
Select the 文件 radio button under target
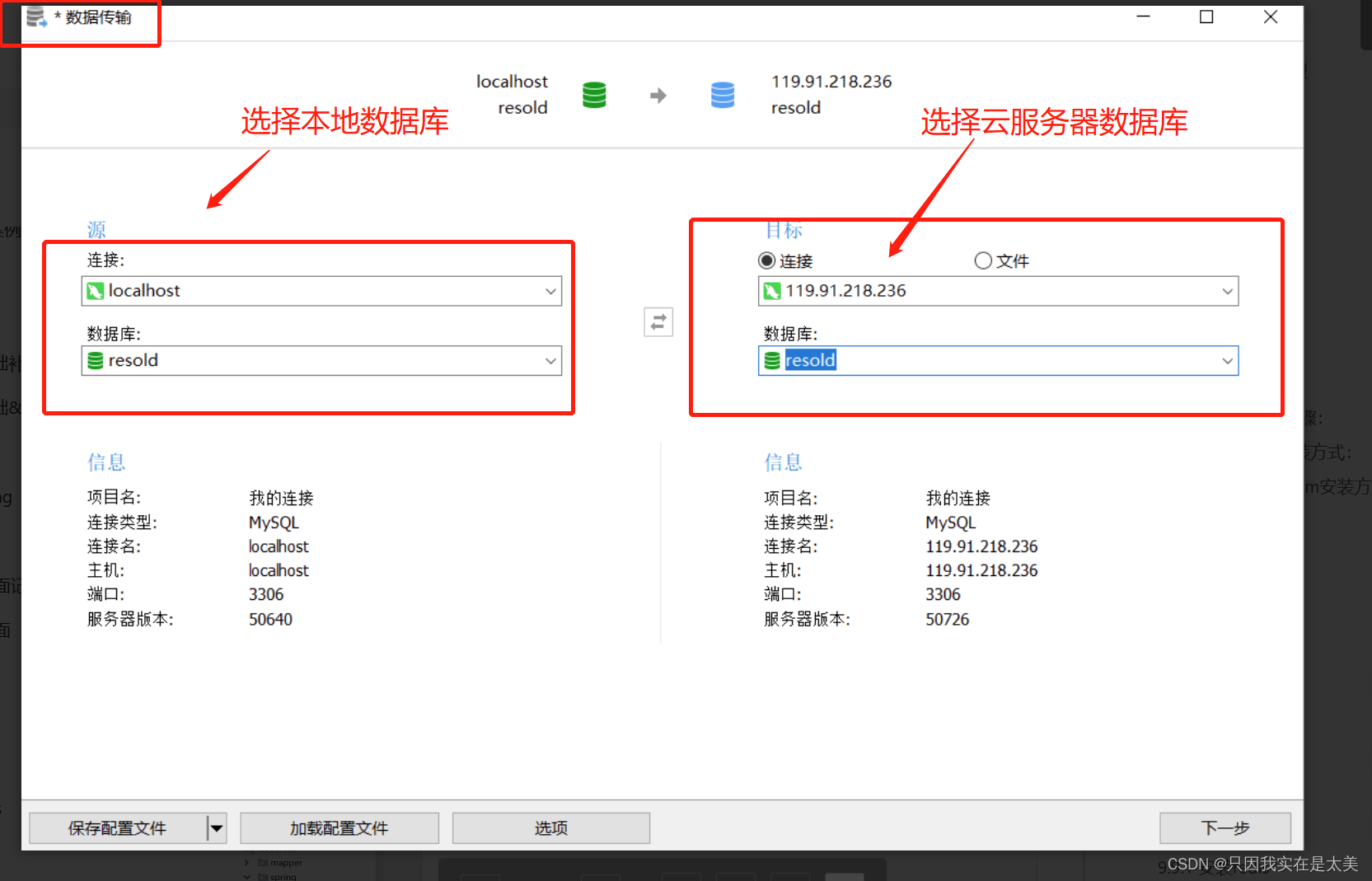(x=983, y=260)
